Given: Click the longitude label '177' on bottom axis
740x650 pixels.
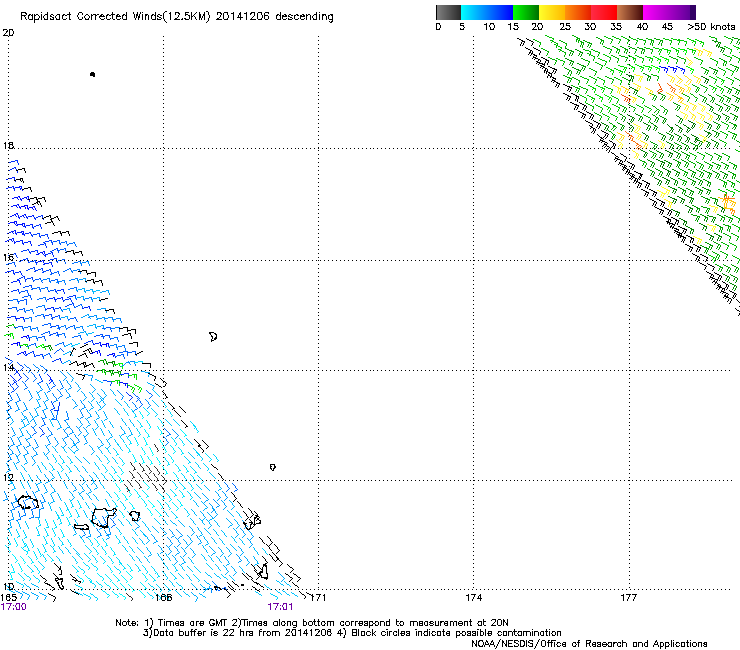Looking at the screenshot, I should [629, 598].
